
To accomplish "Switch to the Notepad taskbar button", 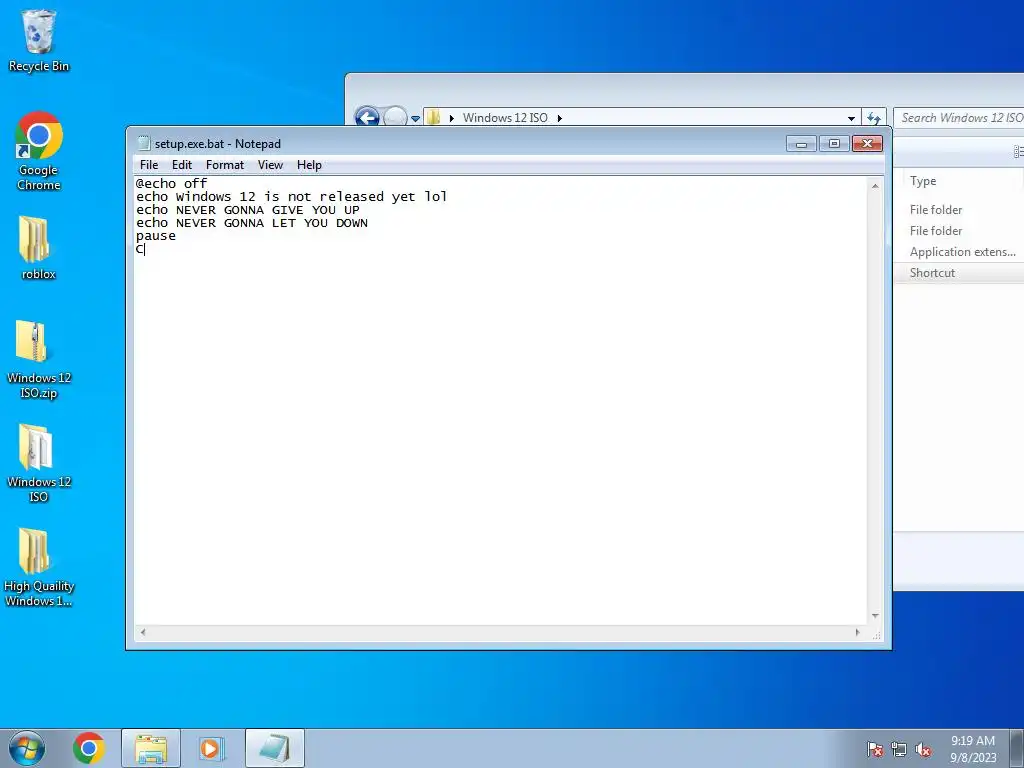I will tap(275, 748).
